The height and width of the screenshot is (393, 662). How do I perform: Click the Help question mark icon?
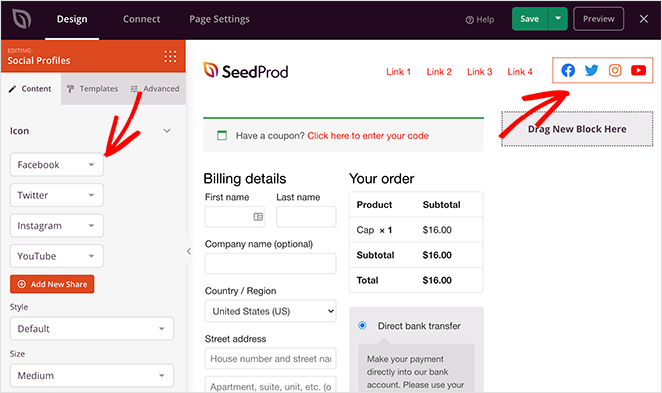point(469,20)
